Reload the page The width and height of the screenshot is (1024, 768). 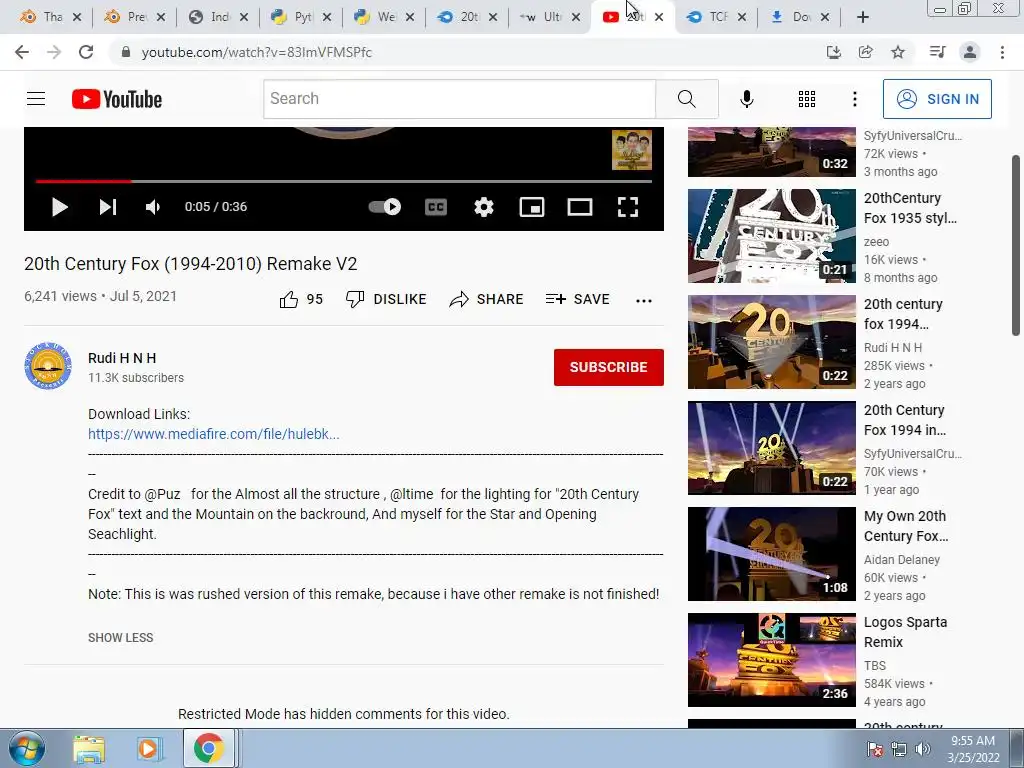(x=86, y=52)
